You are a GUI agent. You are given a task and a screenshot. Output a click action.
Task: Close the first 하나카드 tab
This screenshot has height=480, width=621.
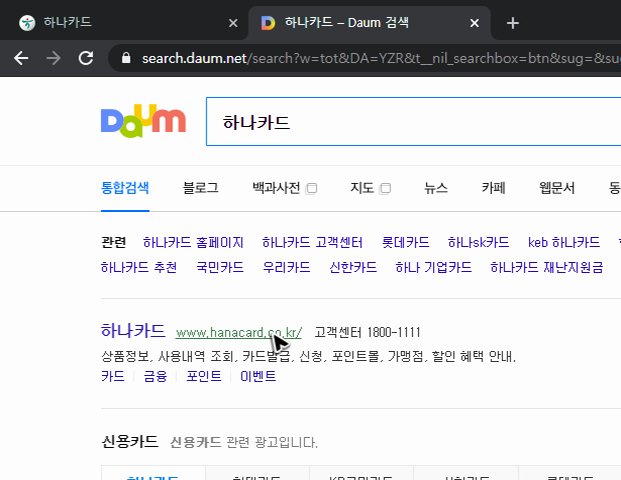coord(233,23)
